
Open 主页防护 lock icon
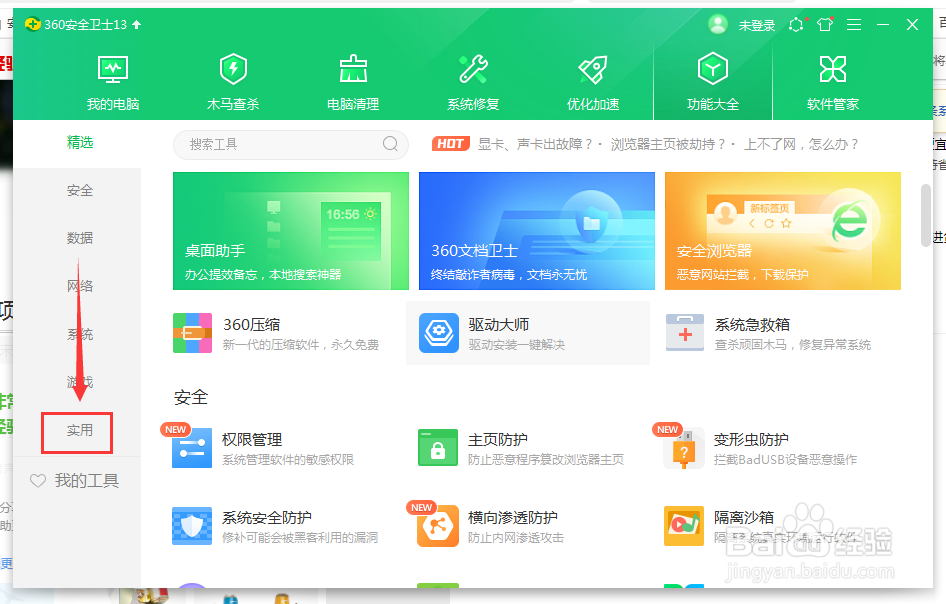tap(438, 448)
